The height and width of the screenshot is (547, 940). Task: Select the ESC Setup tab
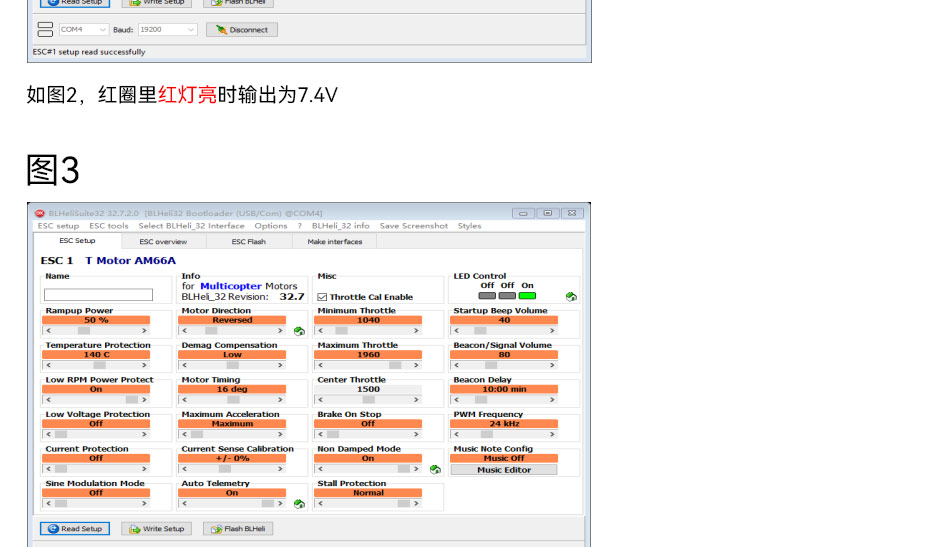(77, 241)
